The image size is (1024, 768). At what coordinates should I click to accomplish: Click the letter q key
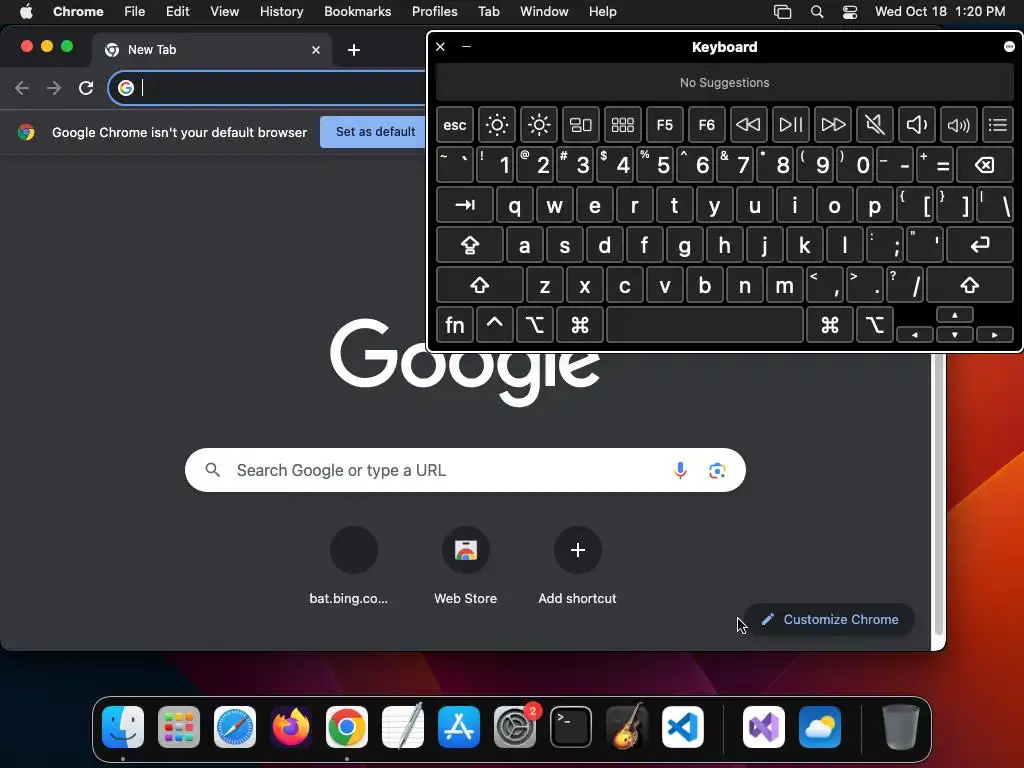click(x=515, y=205)
